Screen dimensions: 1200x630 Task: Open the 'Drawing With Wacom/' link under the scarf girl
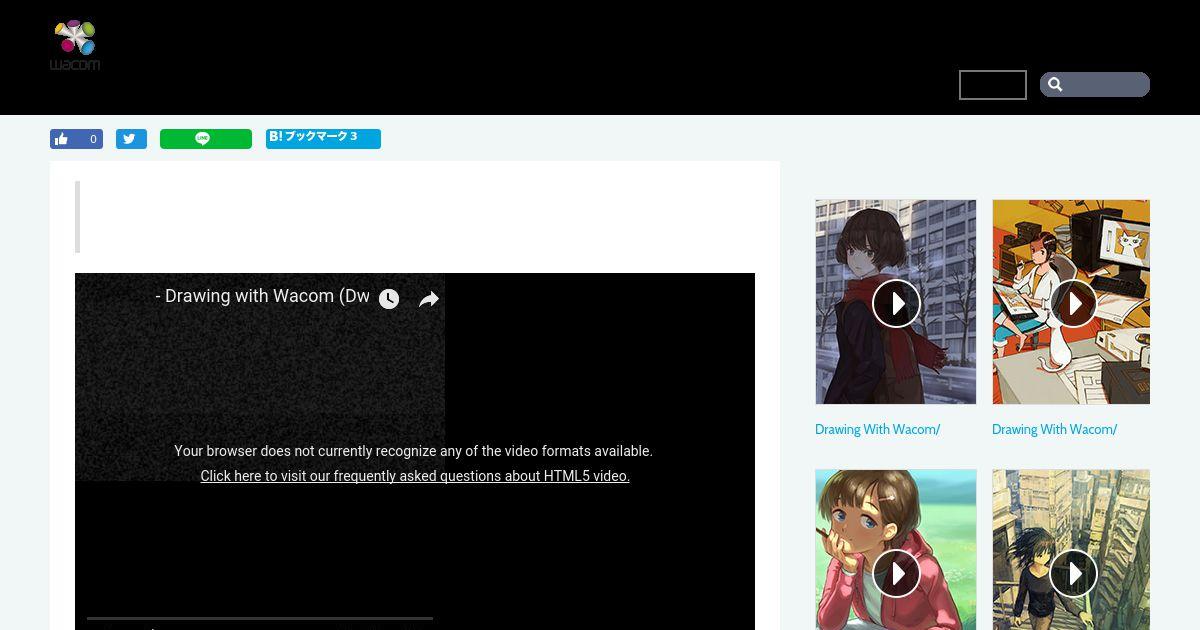click(878, 429)
